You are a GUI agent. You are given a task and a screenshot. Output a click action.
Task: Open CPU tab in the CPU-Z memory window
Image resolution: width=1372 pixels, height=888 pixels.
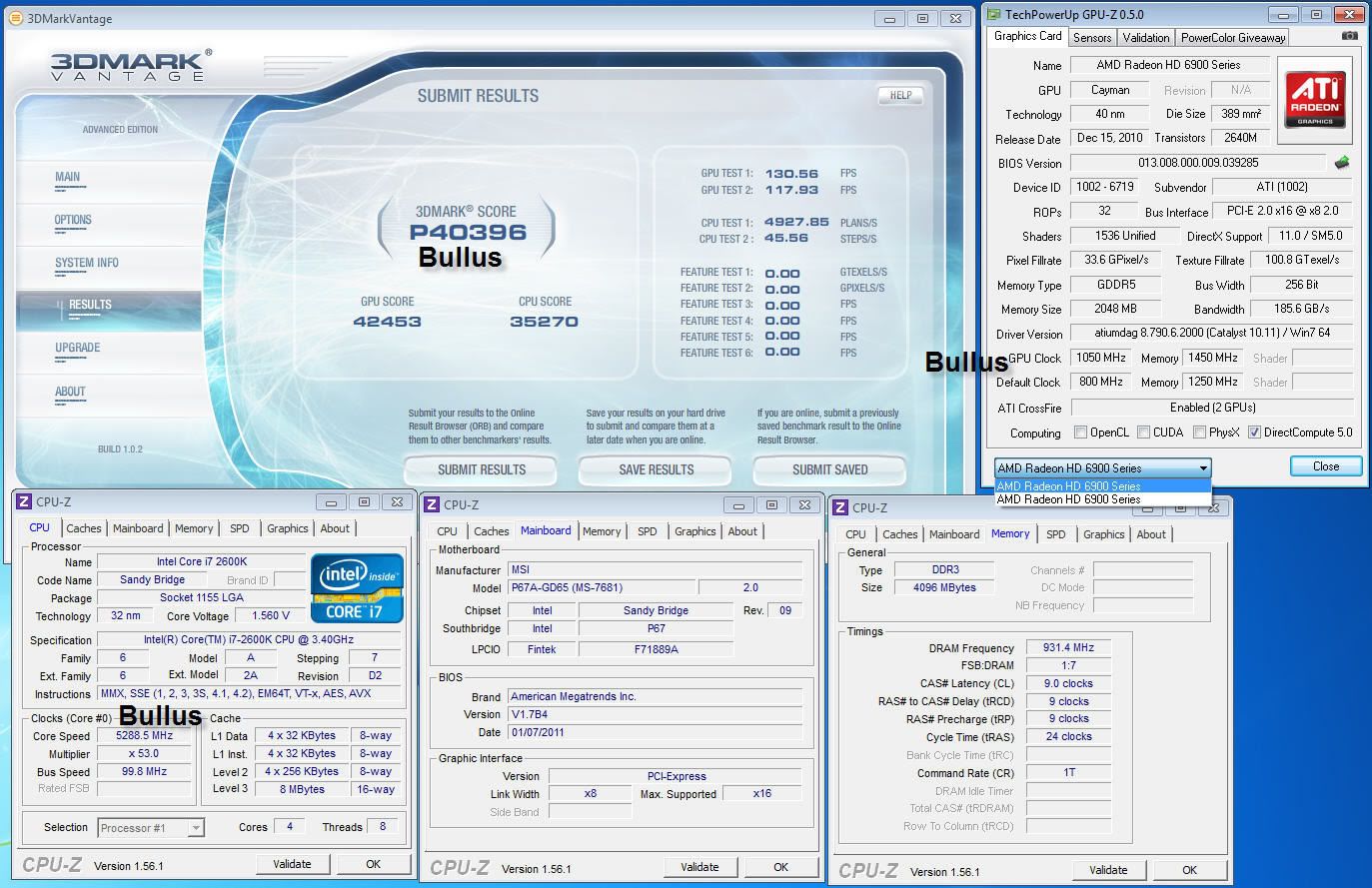[856, 534]
